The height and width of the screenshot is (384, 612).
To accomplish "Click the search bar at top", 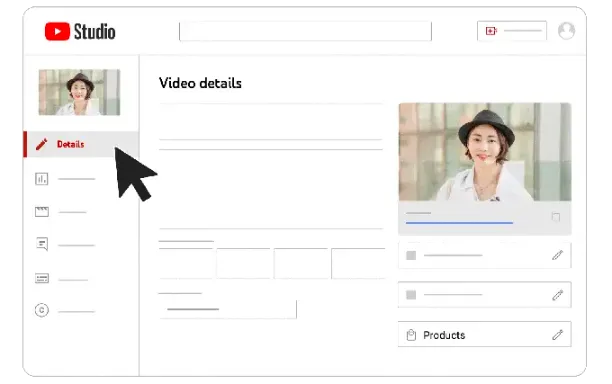I will (305, 31).
